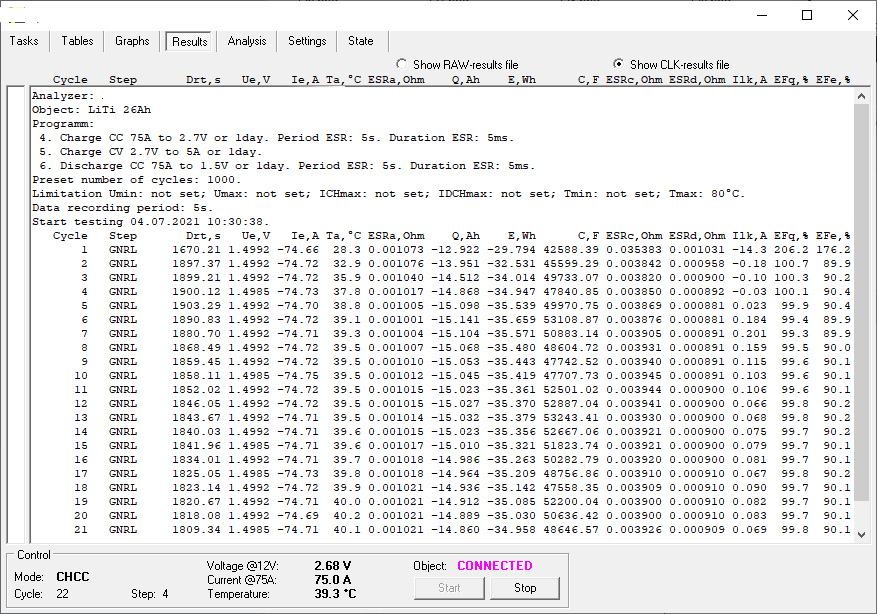Image resolution: width=877 pixels, height=614 pixels.
Task: Click cycle 5 leakage value 0.023
Action: (749, 306)
